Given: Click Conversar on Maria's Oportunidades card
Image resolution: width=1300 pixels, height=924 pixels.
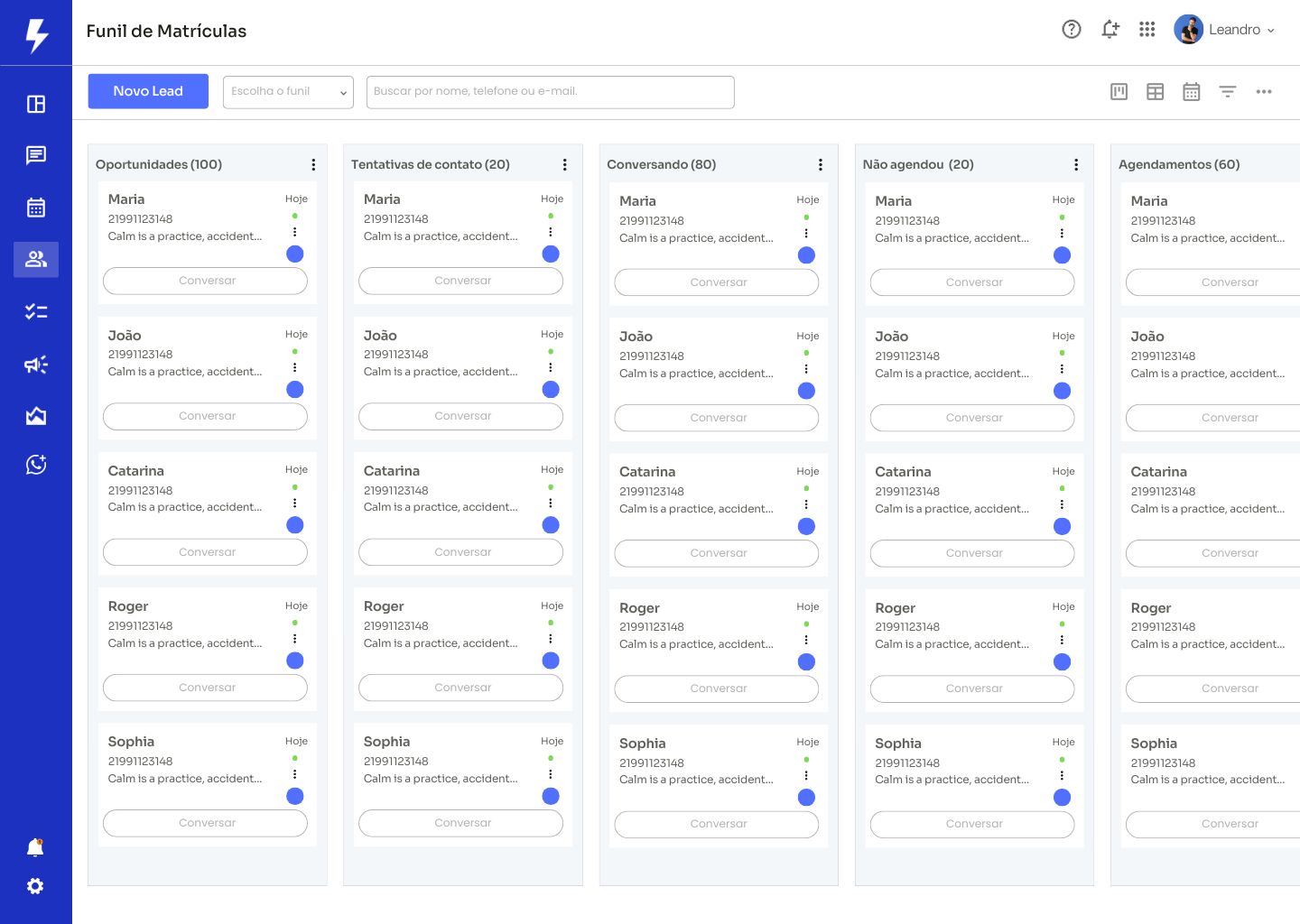Looking at the screenshot, I should tap(206, 281).
